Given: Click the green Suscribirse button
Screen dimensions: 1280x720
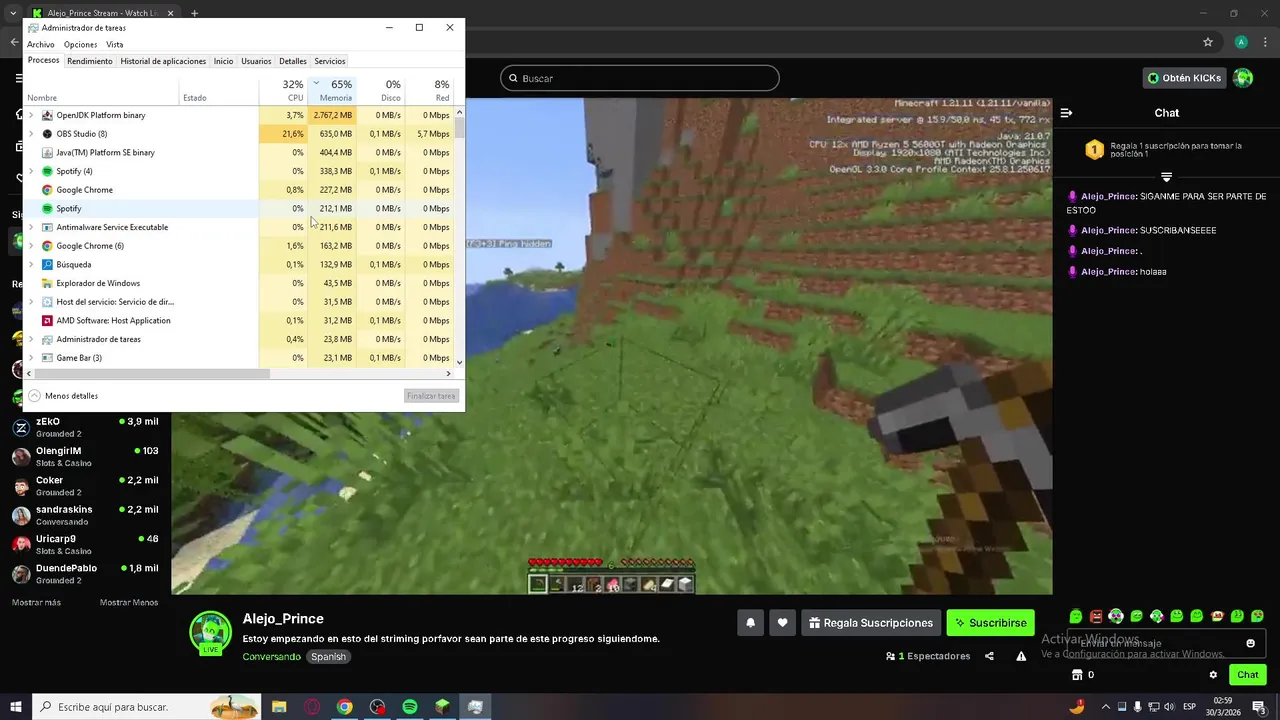Looking at the screenshot, I should click(991, 623).
